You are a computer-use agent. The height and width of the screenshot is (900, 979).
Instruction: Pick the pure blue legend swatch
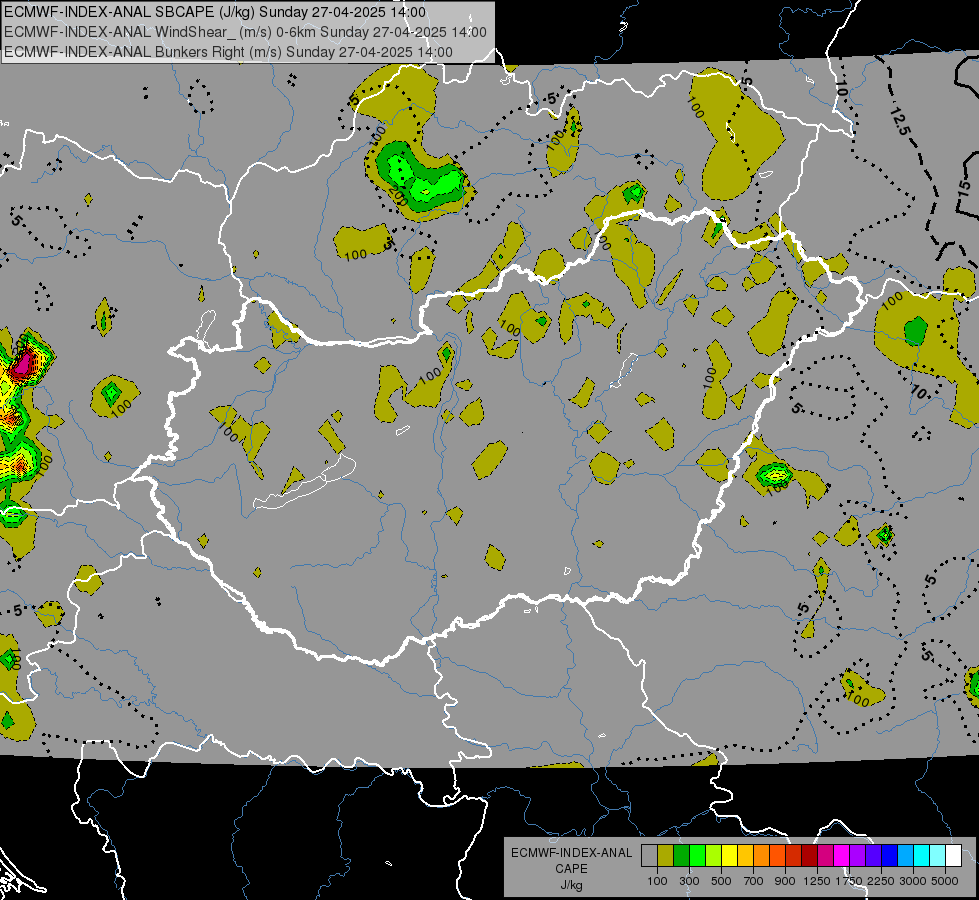(x=890, y=856)
